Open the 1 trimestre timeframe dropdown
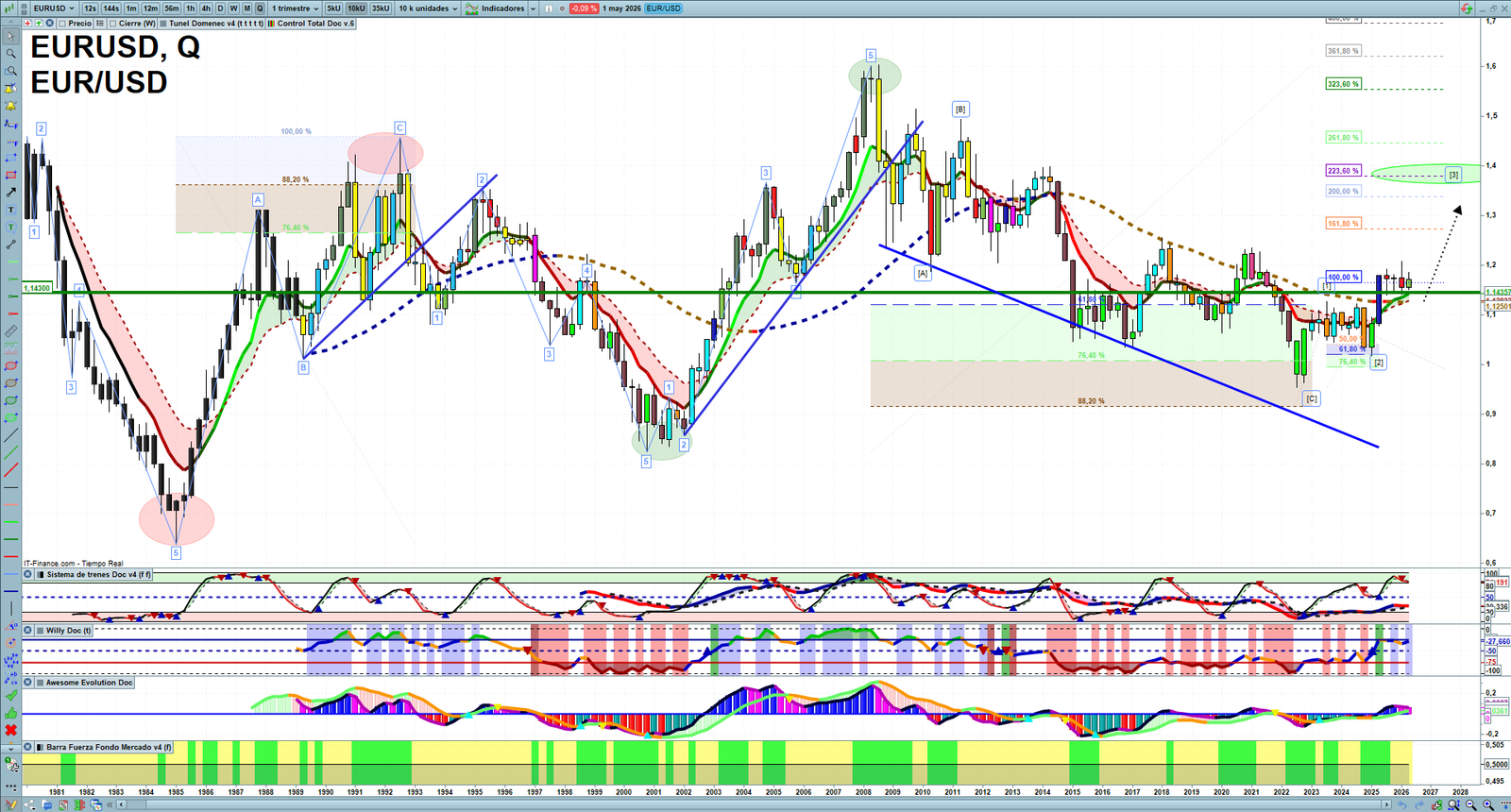Image resolution: width=1511 pixels, height=812 pixels. (x=296, y=8)
